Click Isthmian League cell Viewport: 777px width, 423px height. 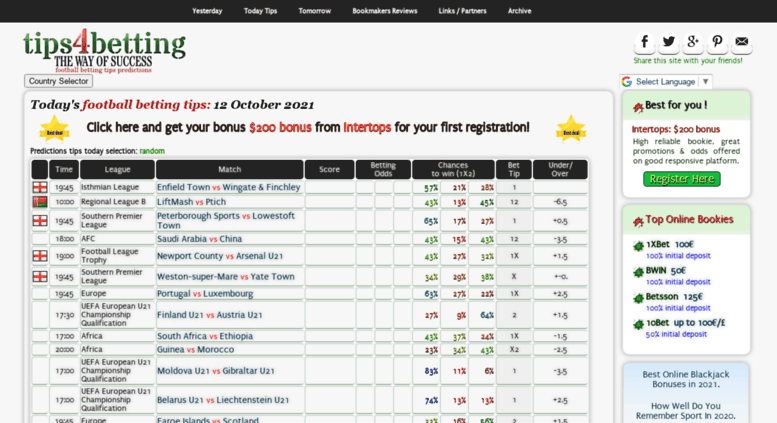117,187
